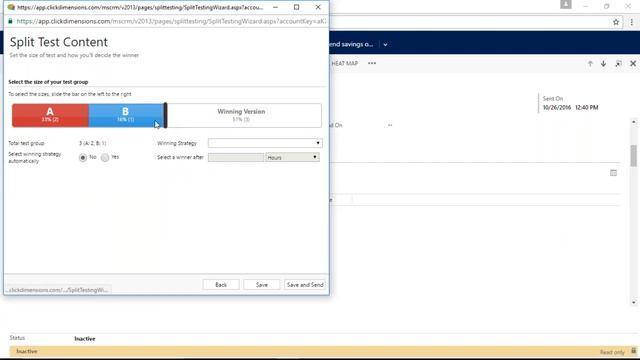Minimize the split test popup window
This screenshot has height=360, width=640.
[276, 7]
